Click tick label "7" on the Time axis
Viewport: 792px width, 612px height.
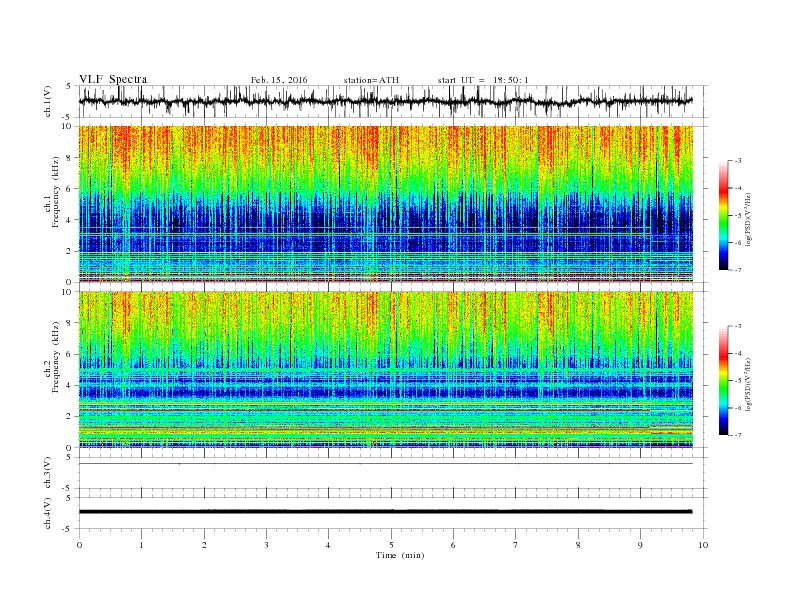[x=516, y=545]
